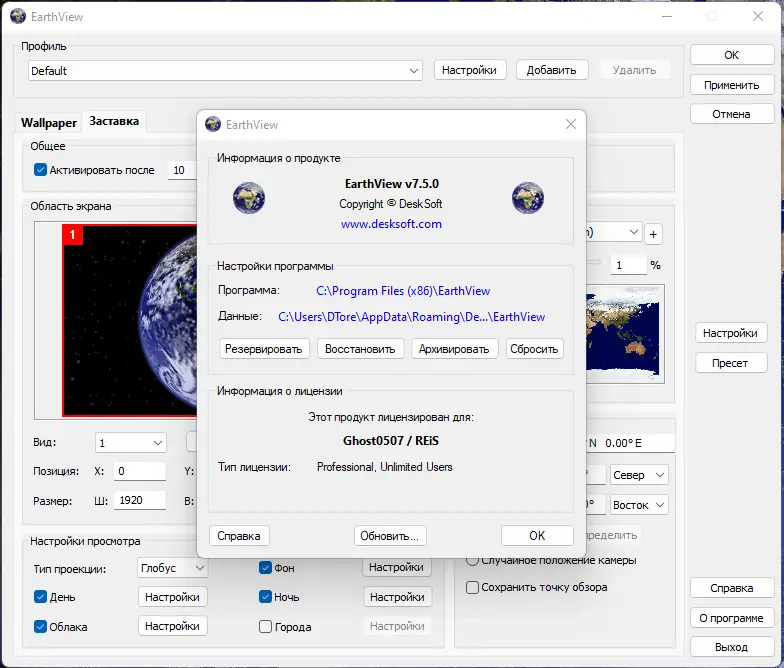Click the EarthView icon in main window title
Viewport: 784px width, 668px height.
pos(18,17)
